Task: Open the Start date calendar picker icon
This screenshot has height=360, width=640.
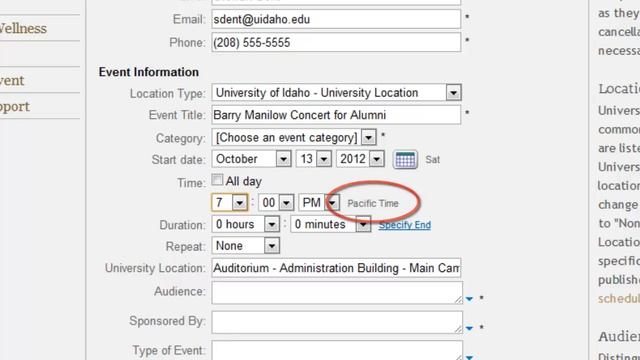Action: click(405, 160)
